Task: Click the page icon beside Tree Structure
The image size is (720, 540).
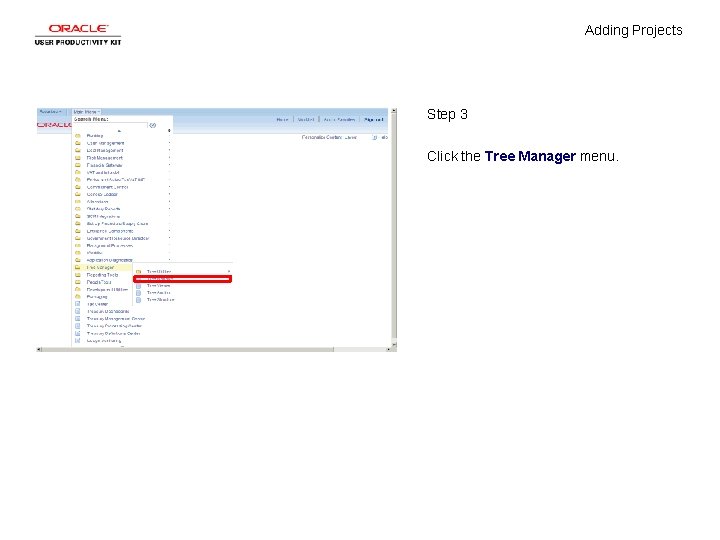Action: point(138,299)
